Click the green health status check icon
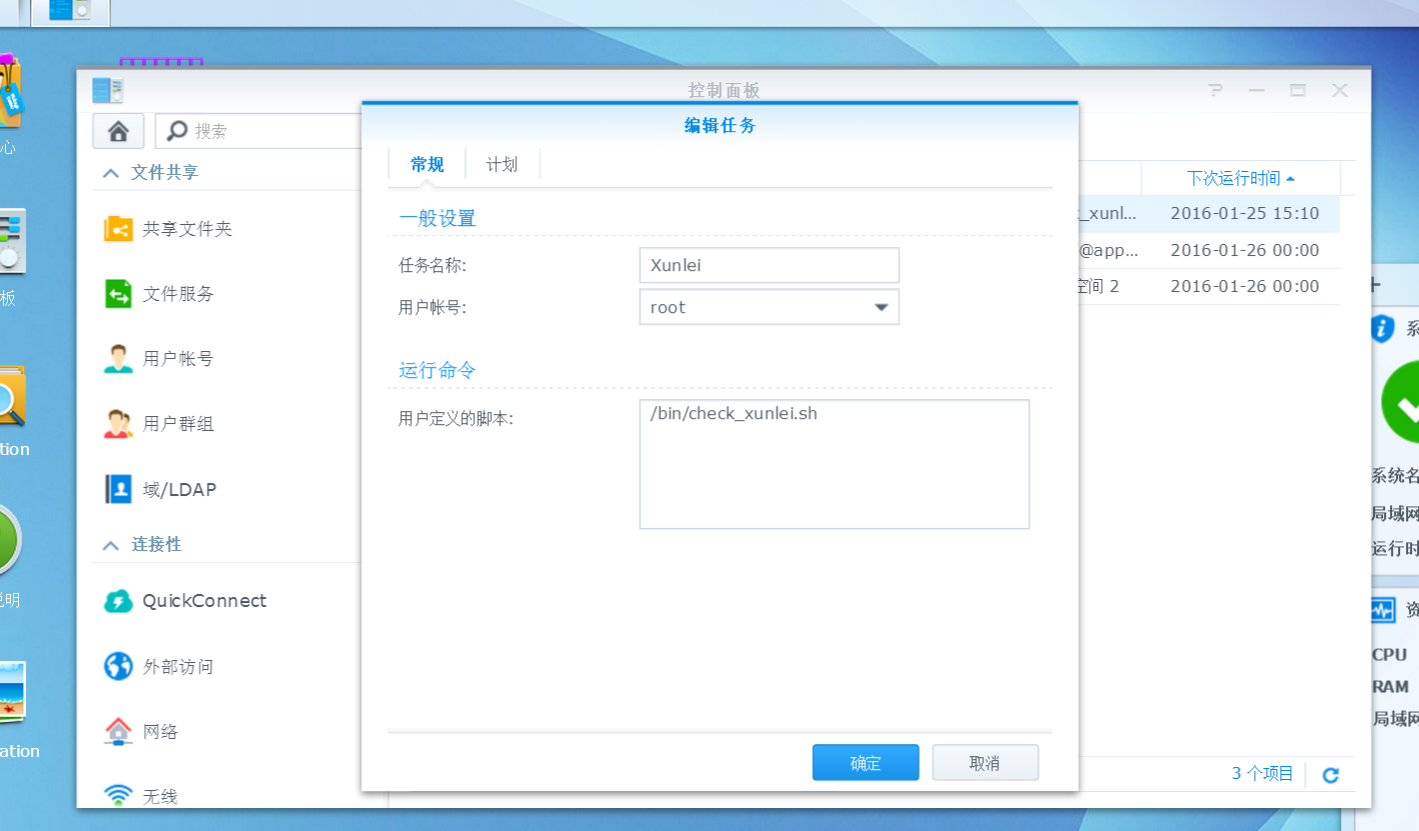 coord(1401,403)
